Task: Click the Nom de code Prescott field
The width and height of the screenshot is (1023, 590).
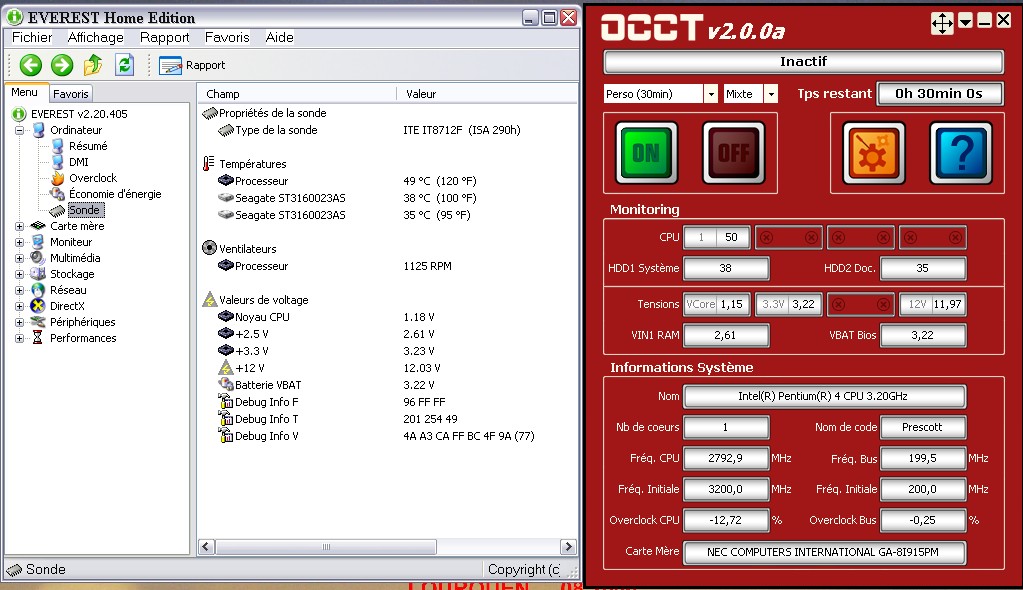Action: (x=922, y=427)
